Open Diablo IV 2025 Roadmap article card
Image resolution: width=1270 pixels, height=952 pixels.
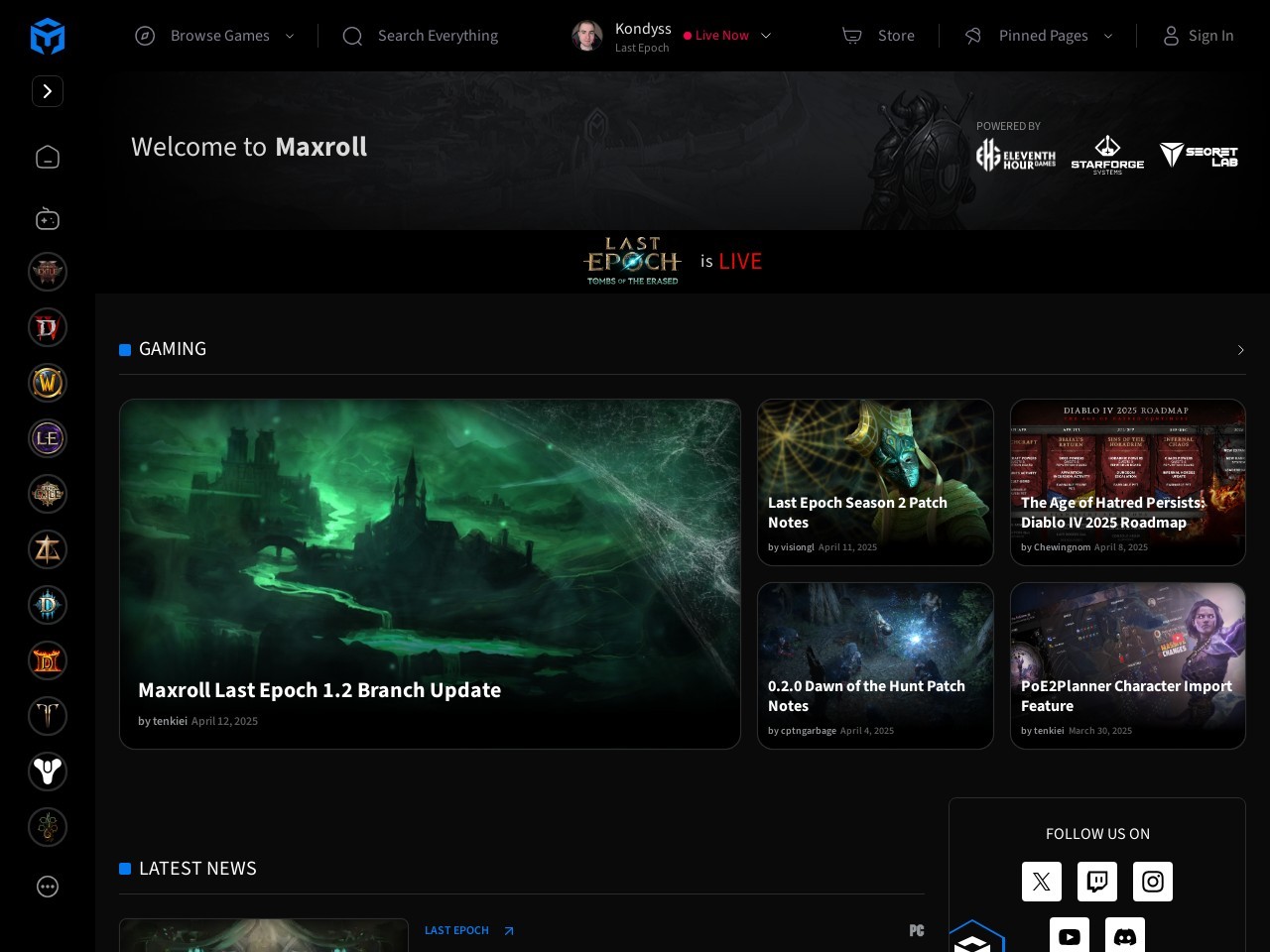point(1128,482)
